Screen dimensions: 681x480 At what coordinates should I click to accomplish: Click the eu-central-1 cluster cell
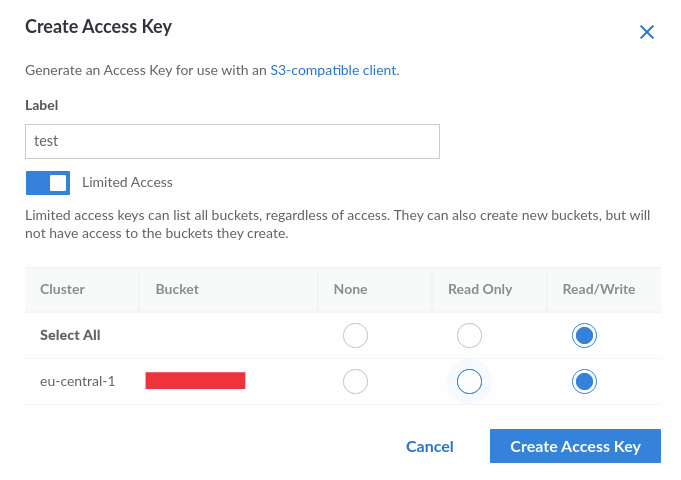77,381
